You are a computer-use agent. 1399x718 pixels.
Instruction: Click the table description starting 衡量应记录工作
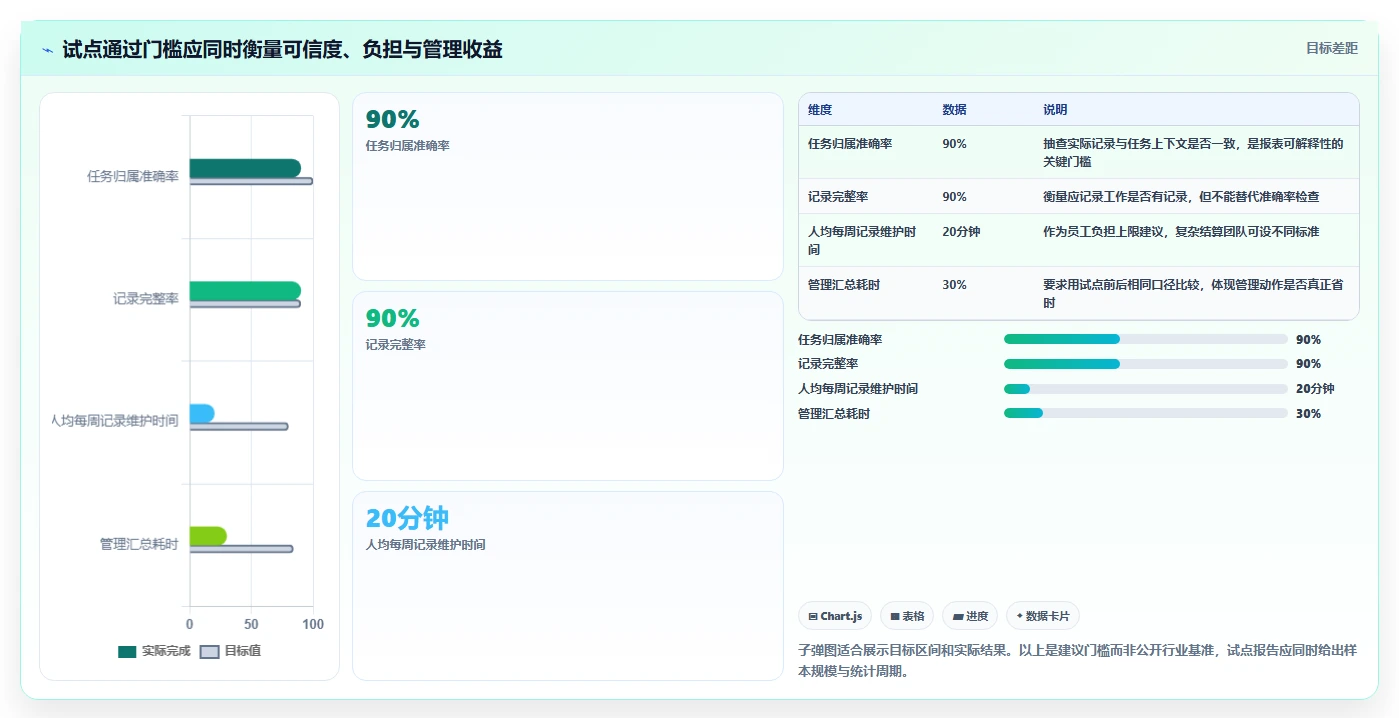point(1181,197)
